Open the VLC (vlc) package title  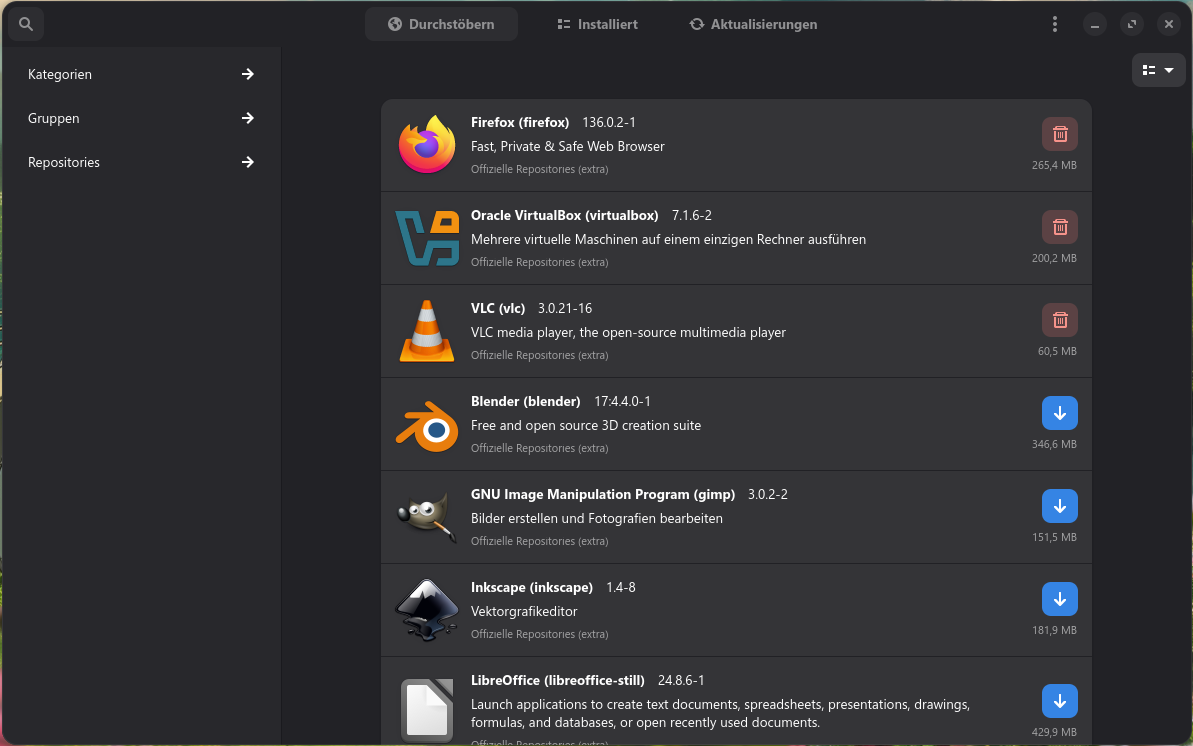pyautogui.click(x=498, y=308)
